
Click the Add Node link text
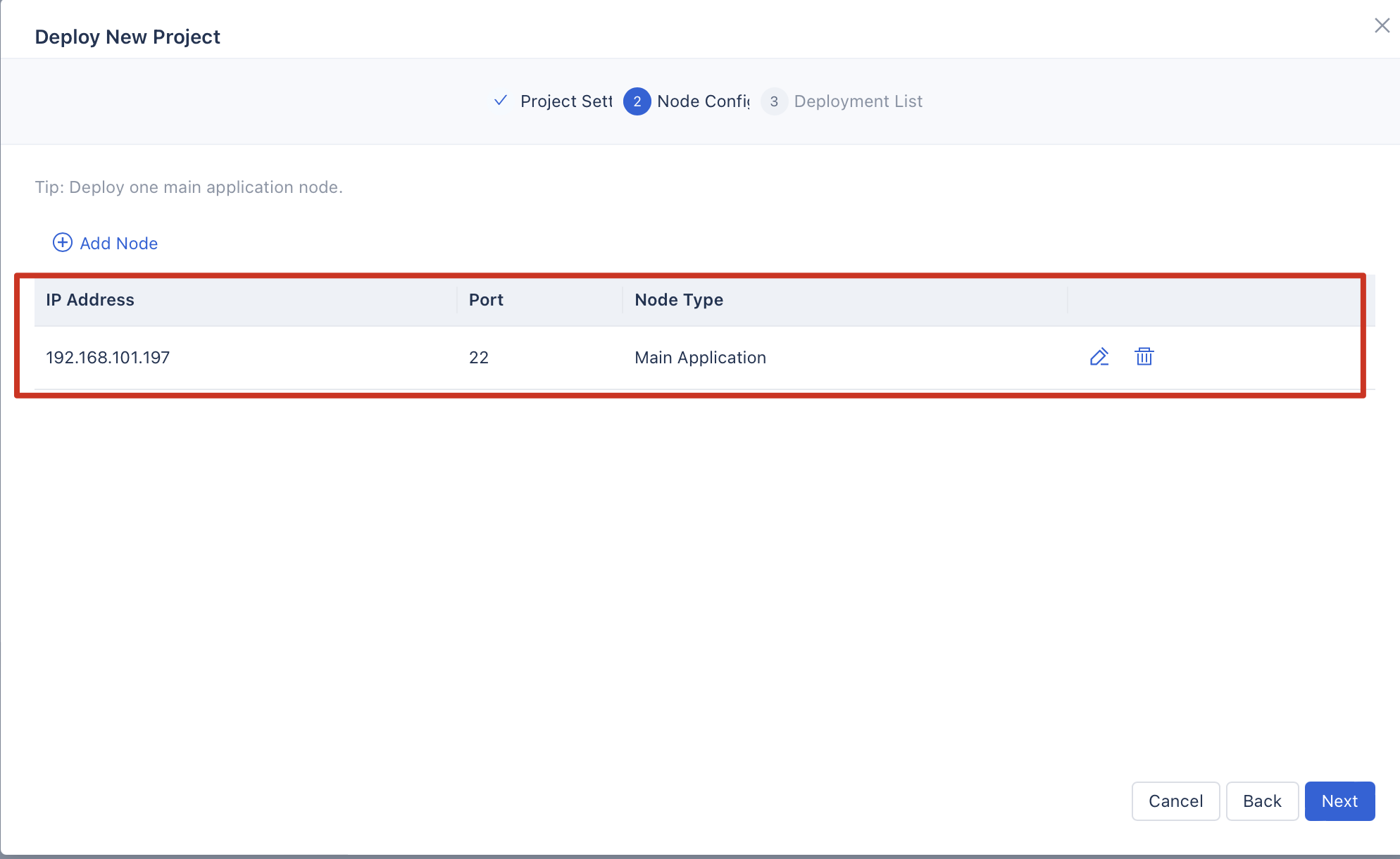click(x=118, y=244)
